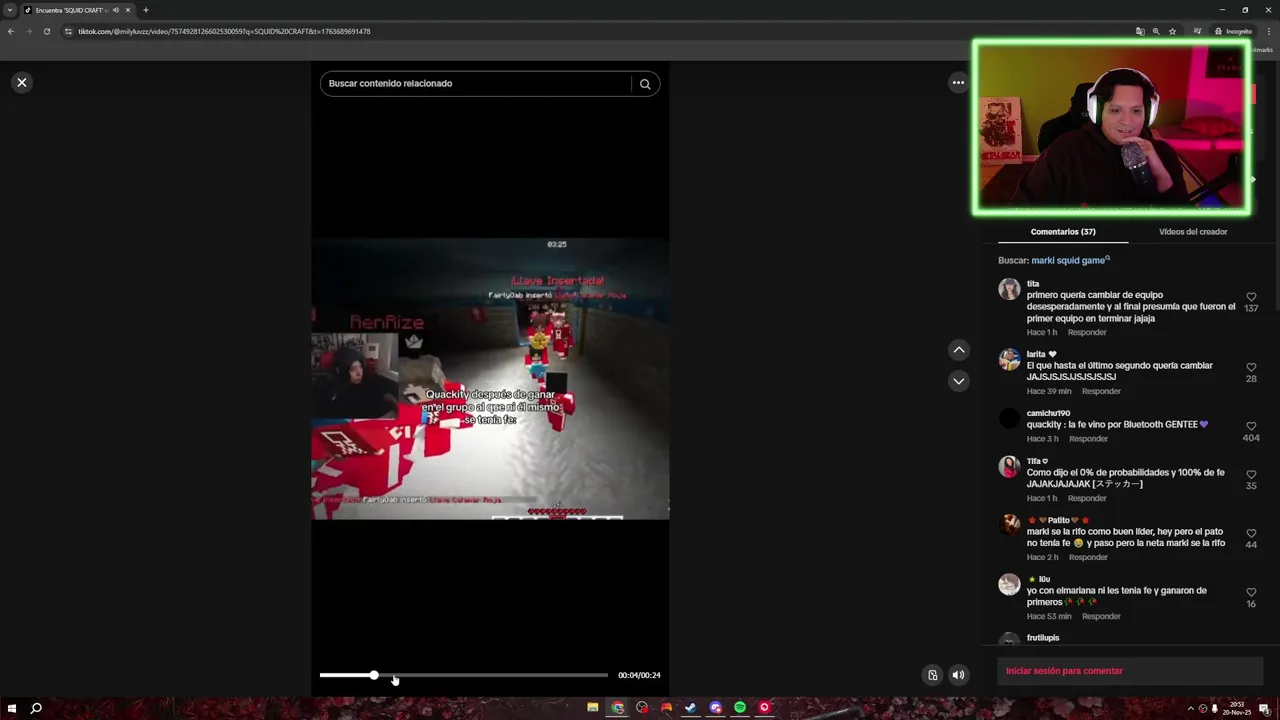Mute the tab via its audio icon
The image size is (1280, 720).
point(116,10)
